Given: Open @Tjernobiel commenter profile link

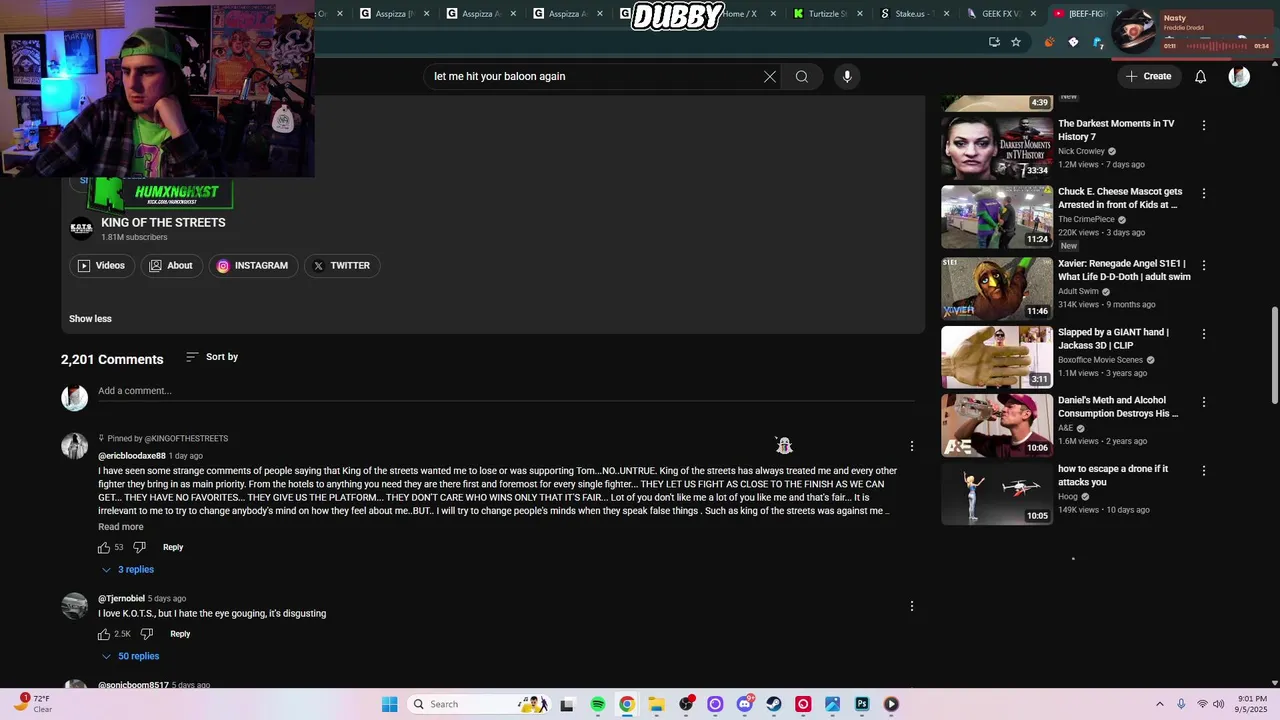Looking at the screenshot, I should (121, 599).
